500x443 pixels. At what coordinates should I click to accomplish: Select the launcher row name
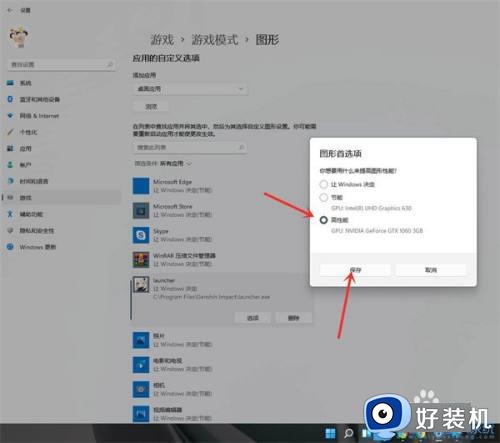(164, 280)
